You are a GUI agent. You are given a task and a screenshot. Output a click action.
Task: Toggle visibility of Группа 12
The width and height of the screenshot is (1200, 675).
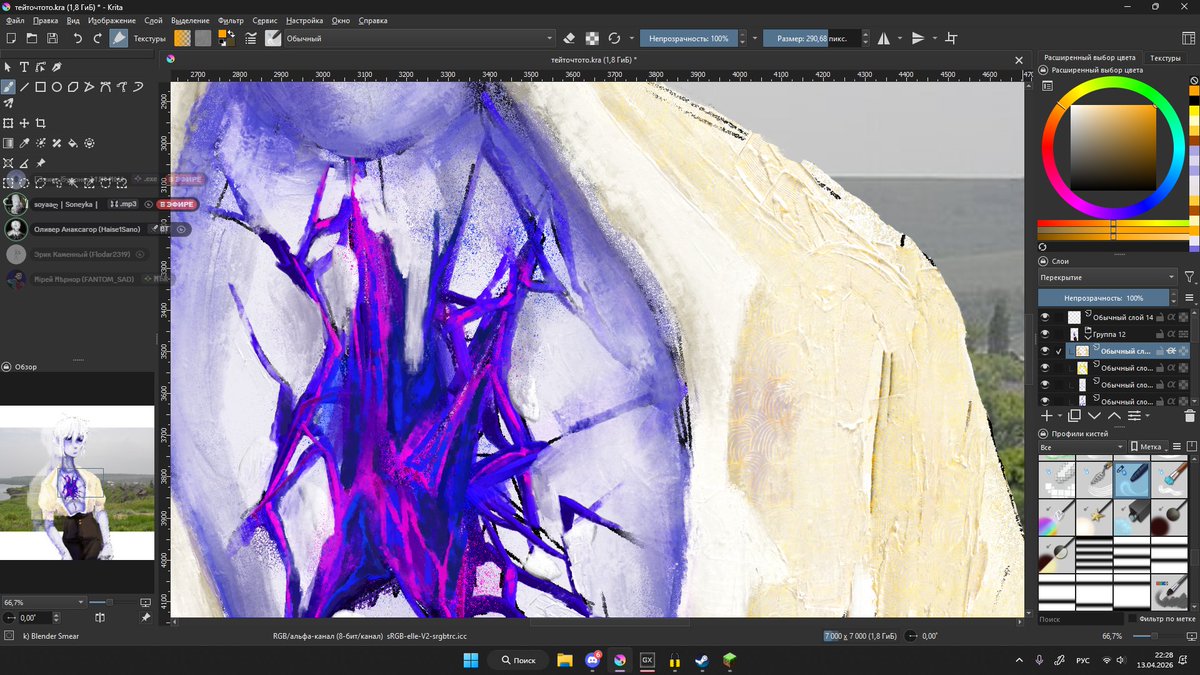click(x=1045, y=334)
